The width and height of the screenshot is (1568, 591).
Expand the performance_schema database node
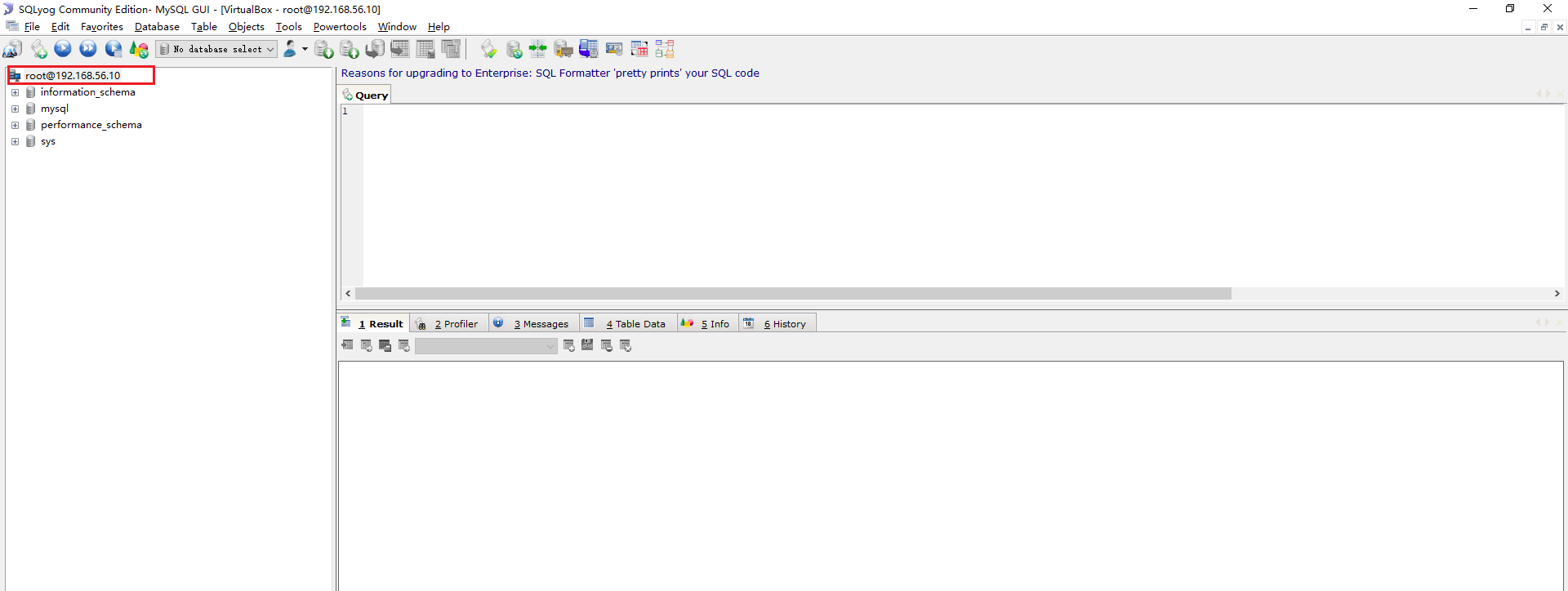(x=15, y=125)
